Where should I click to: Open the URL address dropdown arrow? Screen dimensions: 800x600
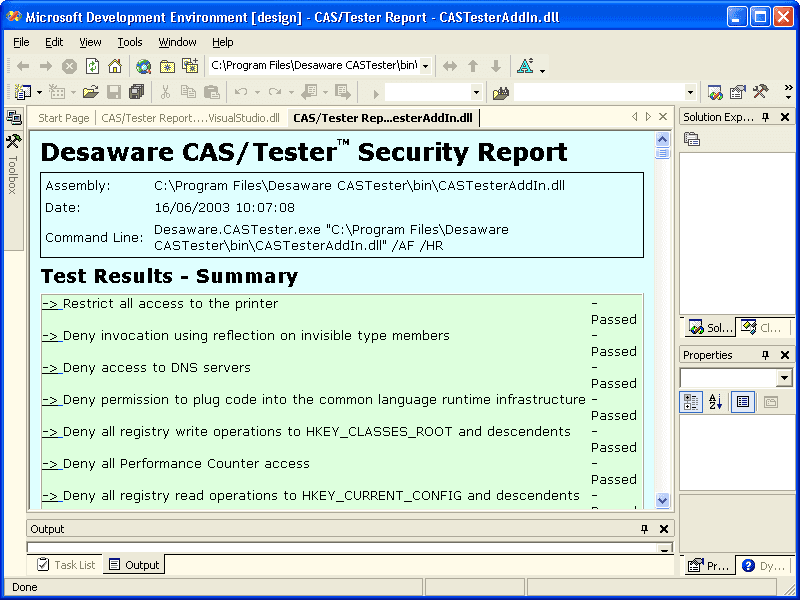426,66
